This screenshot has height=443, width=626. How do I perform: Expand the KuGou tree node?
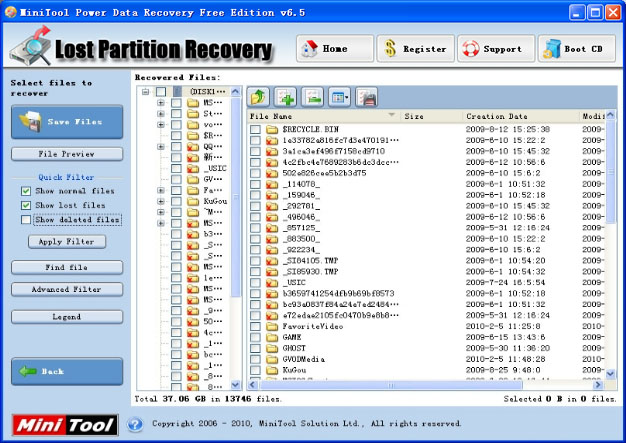pyautogui.click(x=161, y=201)
